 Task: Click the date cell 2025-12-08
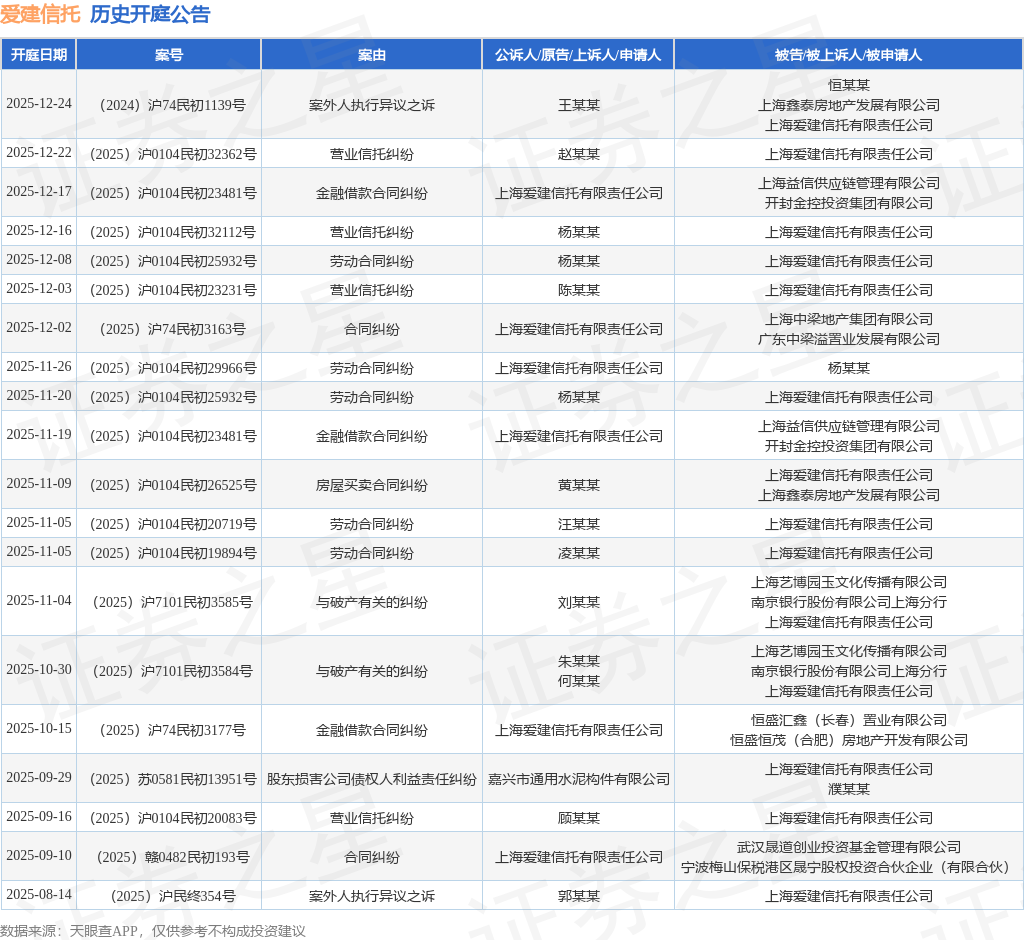(x=39, y=260)
